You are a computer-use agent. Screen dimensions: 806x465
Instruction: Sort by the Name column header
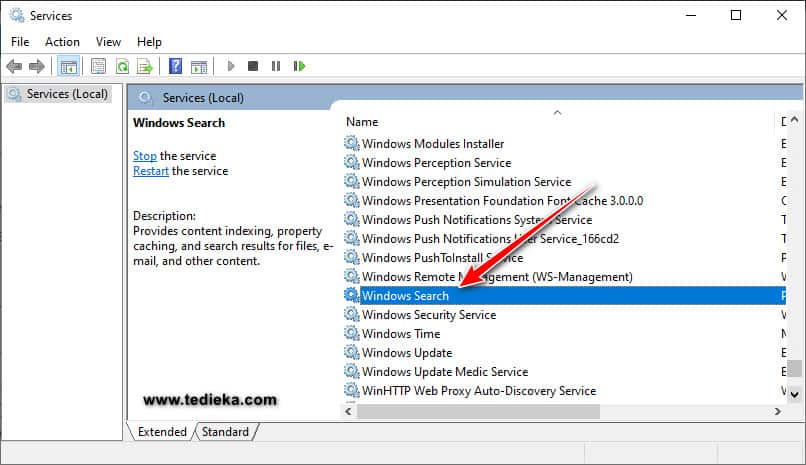(x=558, y=122)
